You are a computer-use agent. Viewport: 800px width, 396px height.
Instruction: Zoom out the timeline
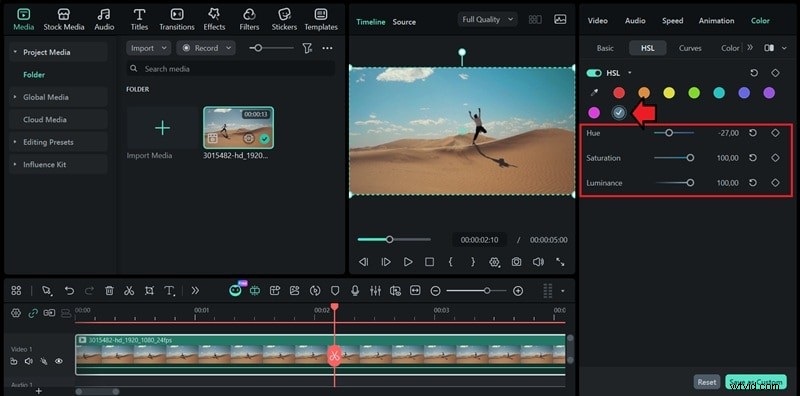[x=435, y=290]
